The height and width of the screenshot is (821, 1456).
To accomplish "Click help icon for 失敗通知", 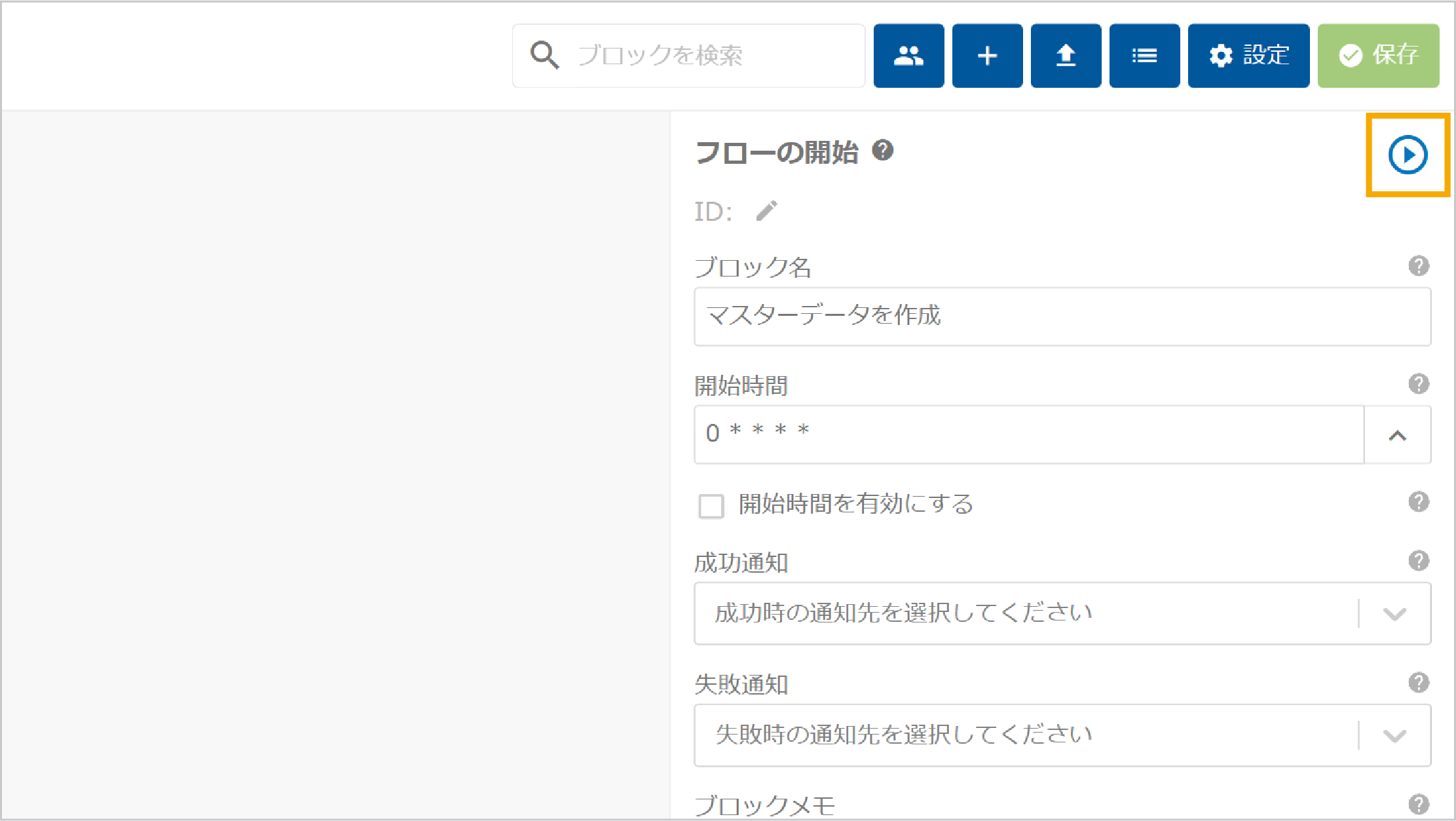I will 1419,683.
